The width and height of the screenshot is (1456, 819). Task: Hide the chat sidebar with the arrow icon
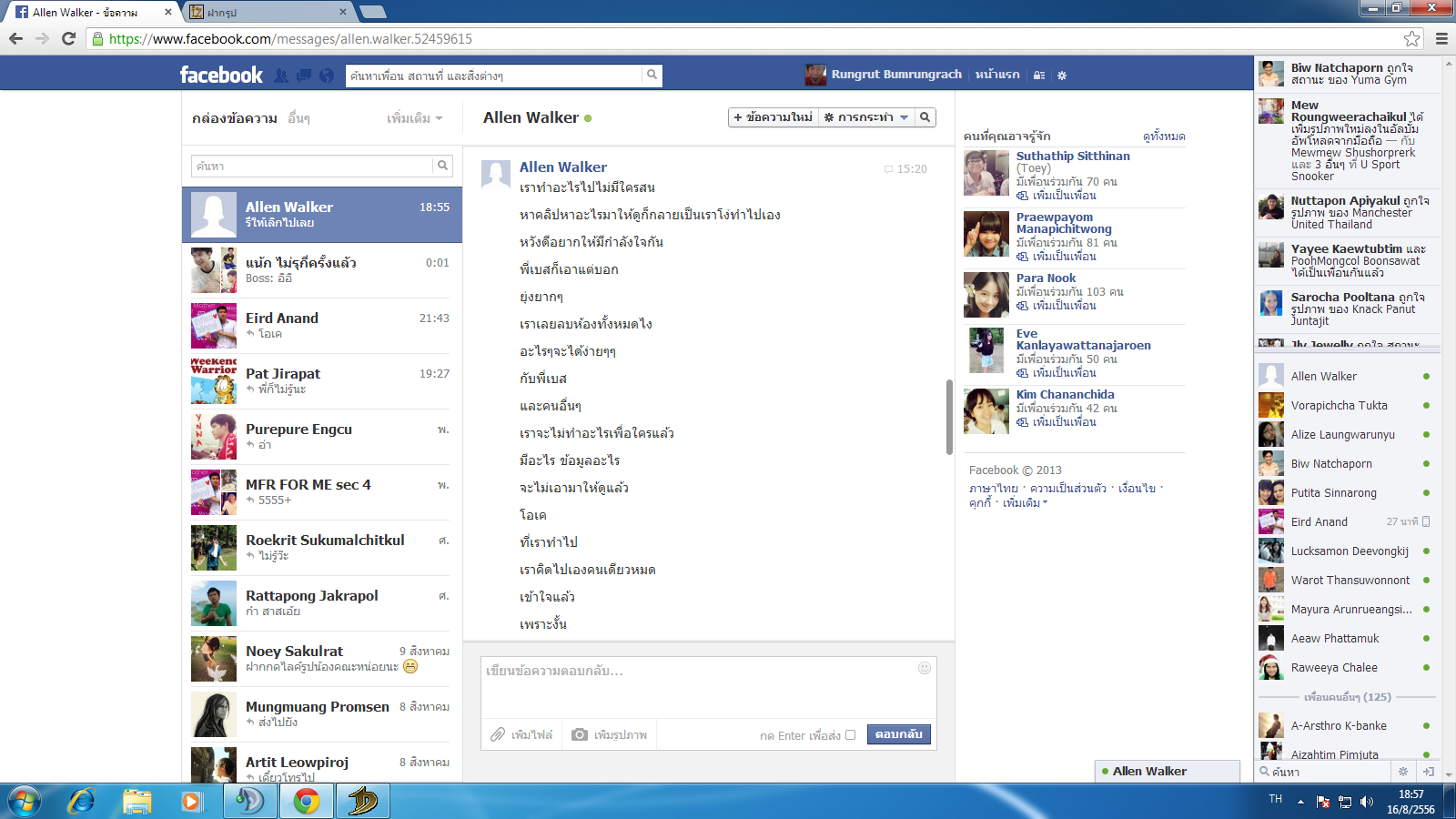1429,772
